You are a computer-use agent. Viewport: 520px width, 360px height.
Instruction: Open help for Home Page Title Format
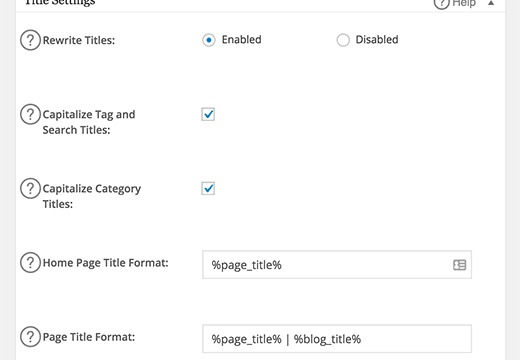click(x=30, y=263)
